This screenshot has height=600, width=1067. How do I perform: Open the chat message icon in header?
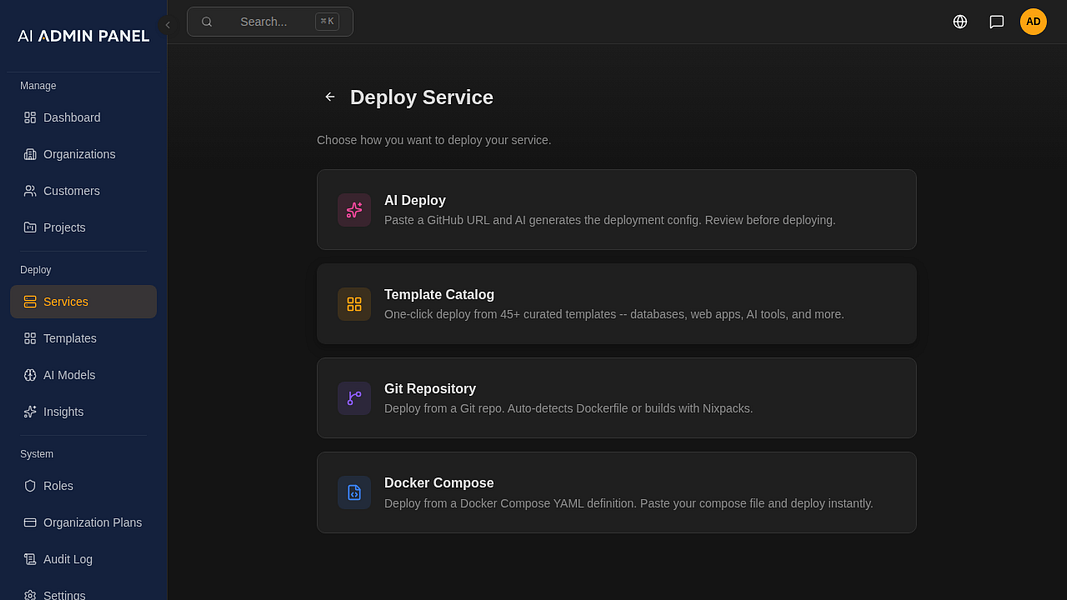click(997, 22)
